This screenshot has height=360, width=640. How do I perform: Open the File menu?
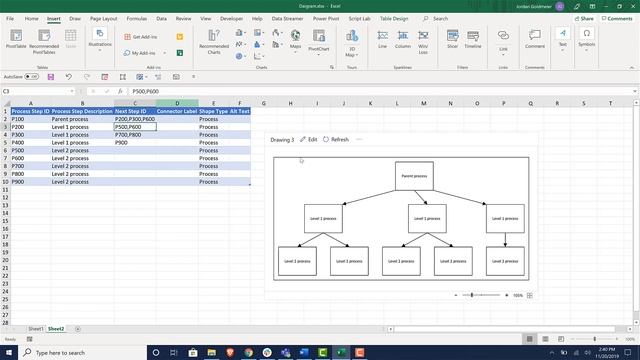click(10, 19)
